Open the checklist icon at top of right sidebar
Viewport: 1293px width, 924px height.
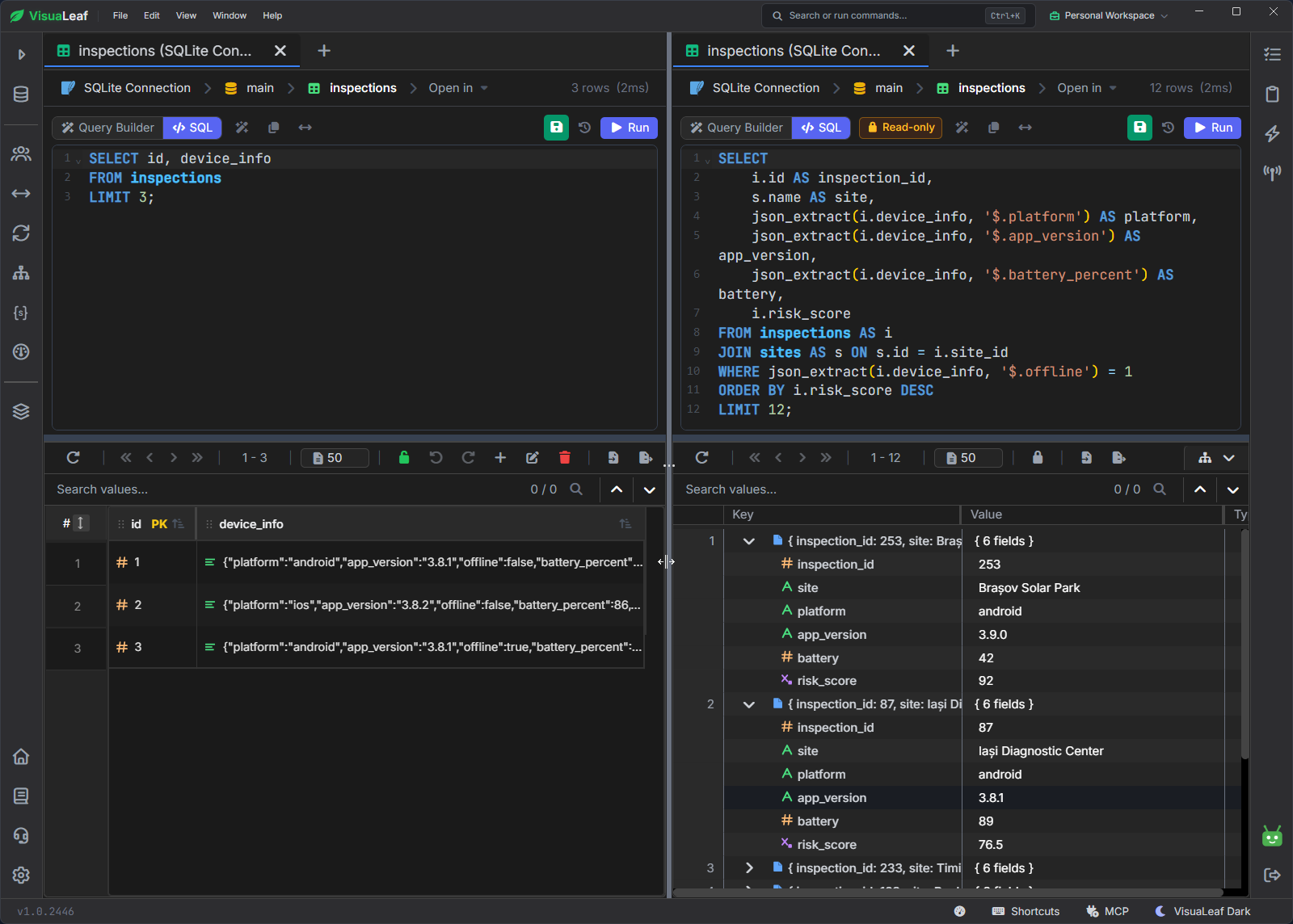coord(1272,54)
